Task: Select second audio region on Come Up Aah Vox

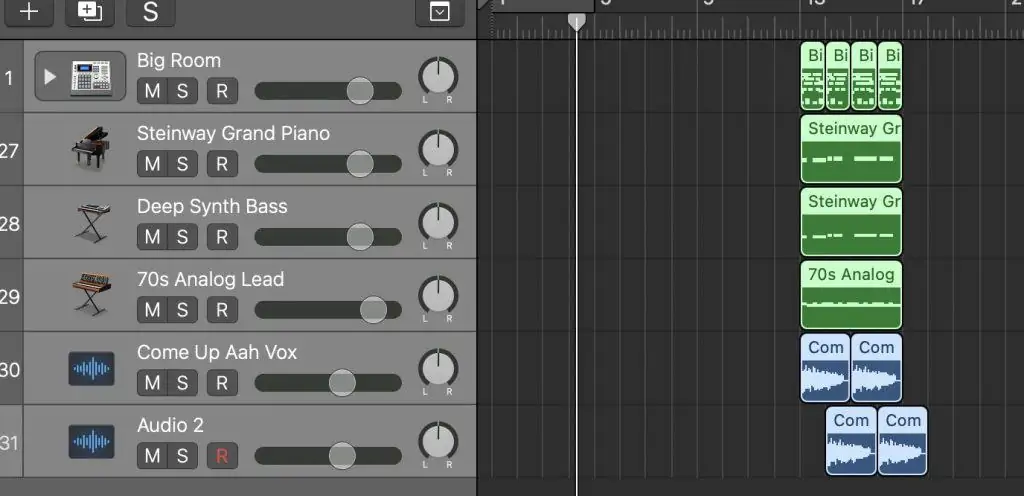Action: 877,369
